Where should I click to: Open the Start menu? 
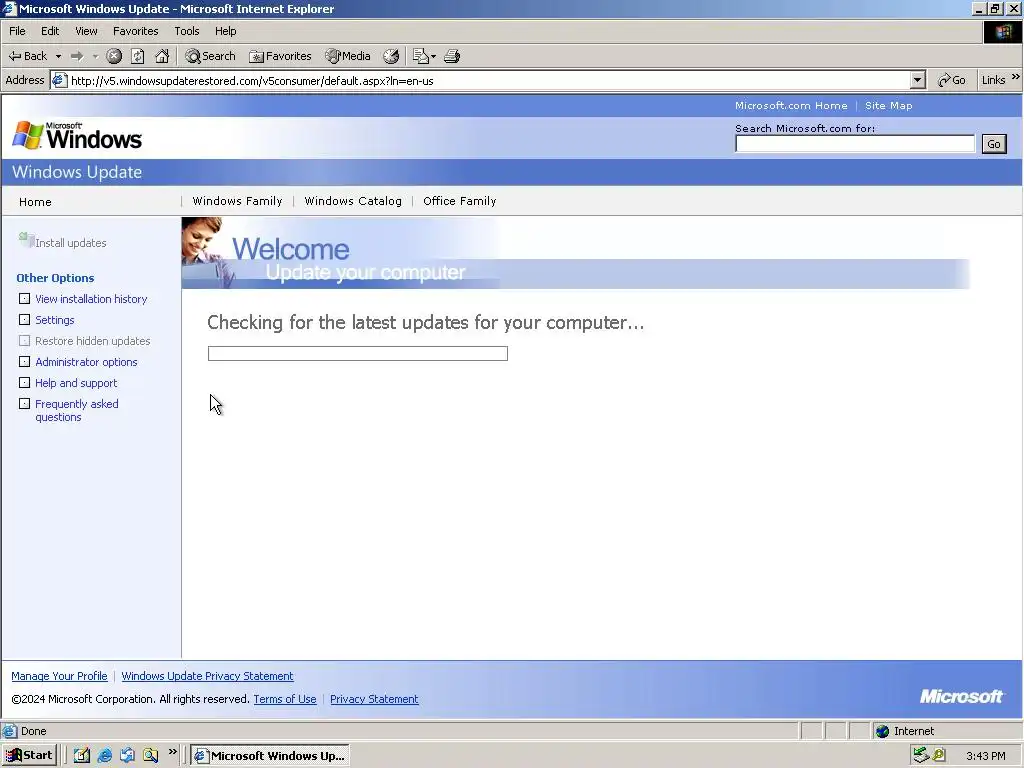tap(29, 755)
